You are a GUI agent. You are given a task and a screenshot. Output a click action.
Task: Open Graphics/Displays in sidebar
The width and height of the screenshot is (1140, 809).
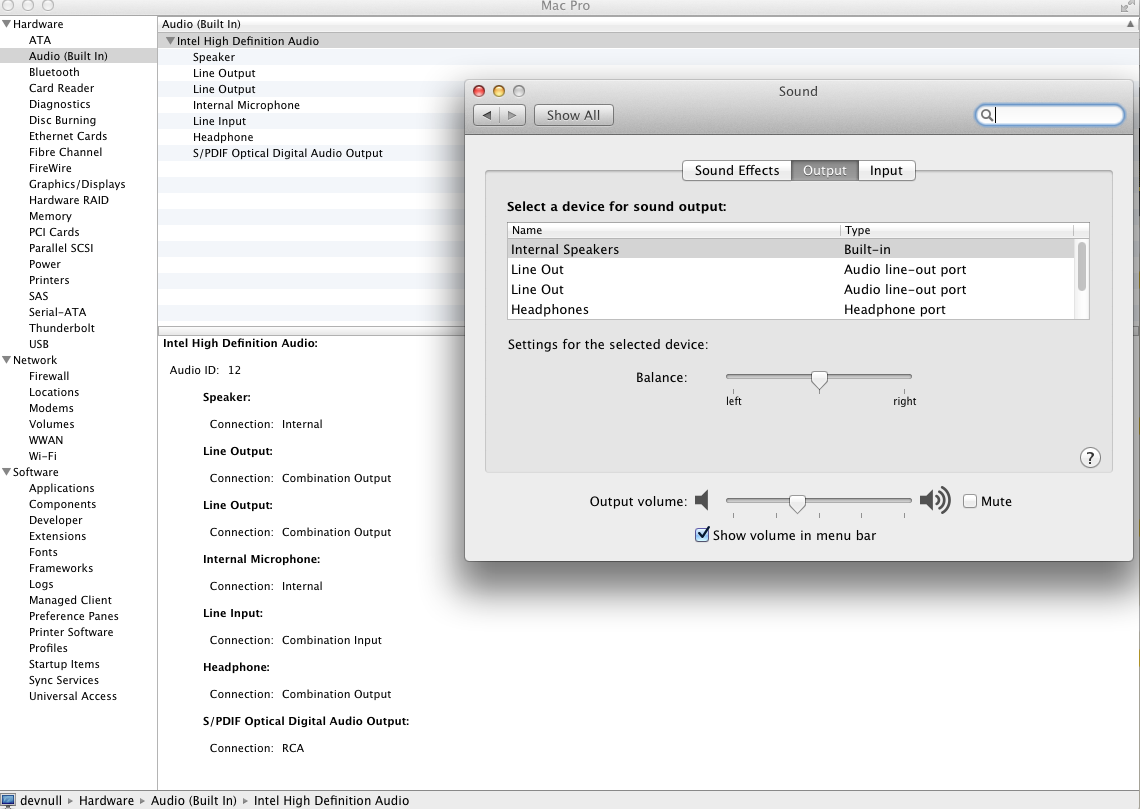[77, 184]
